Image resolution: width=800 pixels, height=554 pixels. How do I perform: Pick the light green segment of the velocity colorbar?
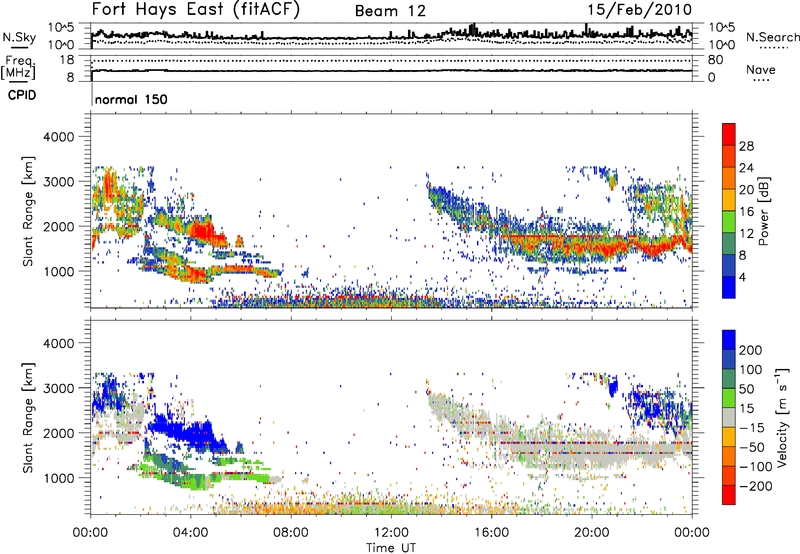(x=729, y=398)
